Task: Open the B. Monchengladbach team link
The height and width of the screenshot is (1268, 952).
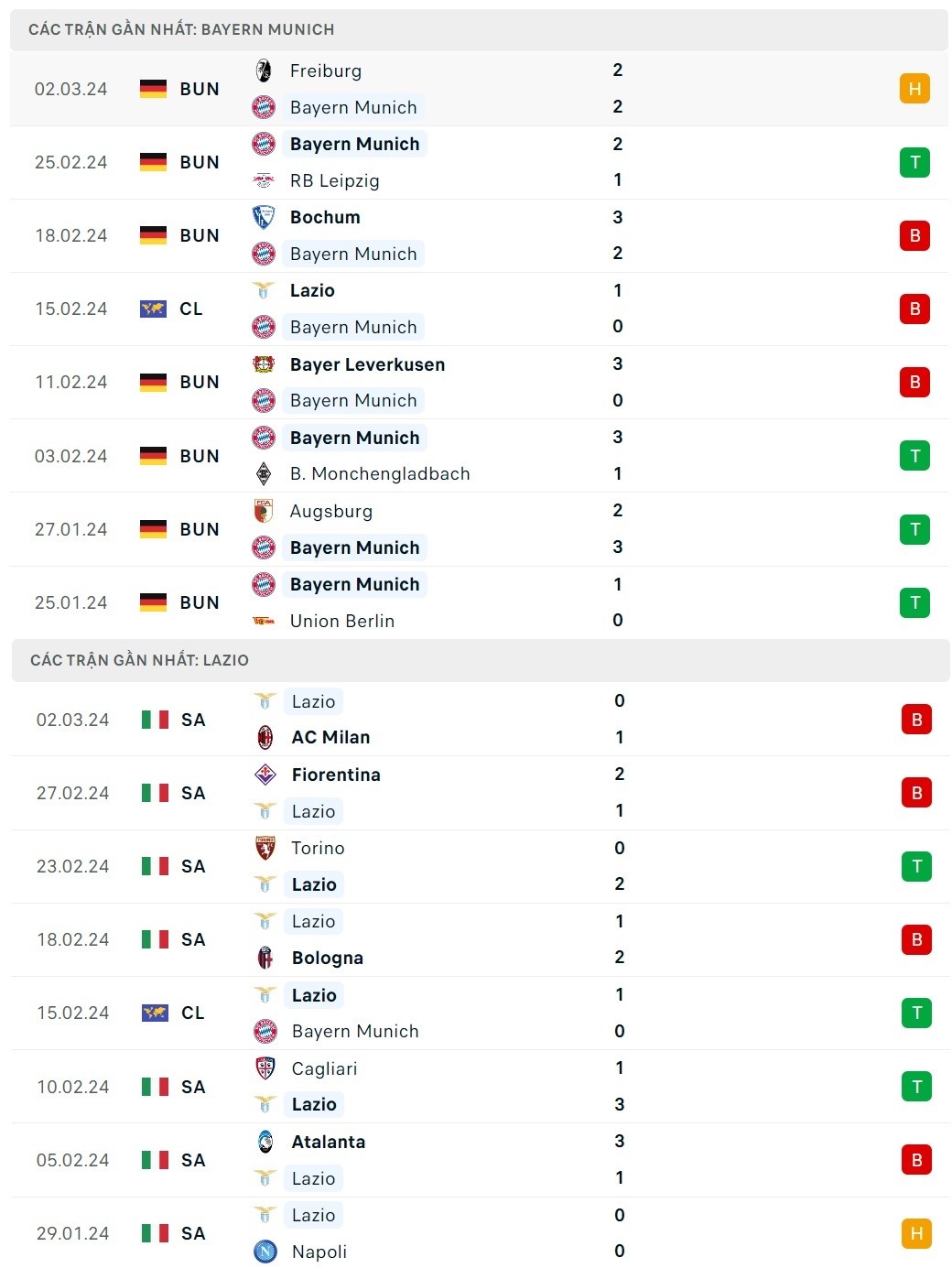Action: [x=379, y=473]
